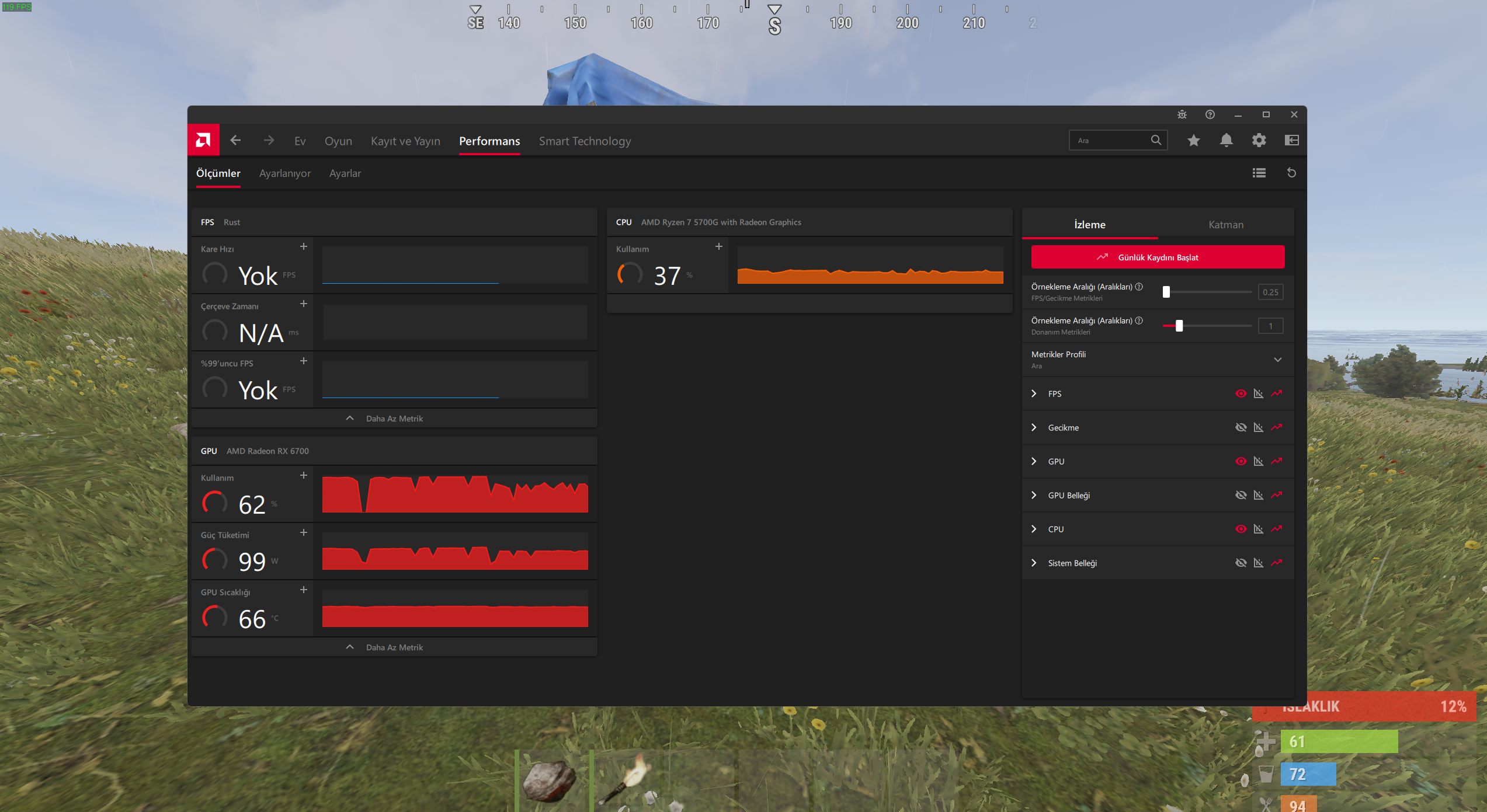Collapse GPU panel via Daha Az Metrik
The image size is (1487, 812).
(394, 647)
